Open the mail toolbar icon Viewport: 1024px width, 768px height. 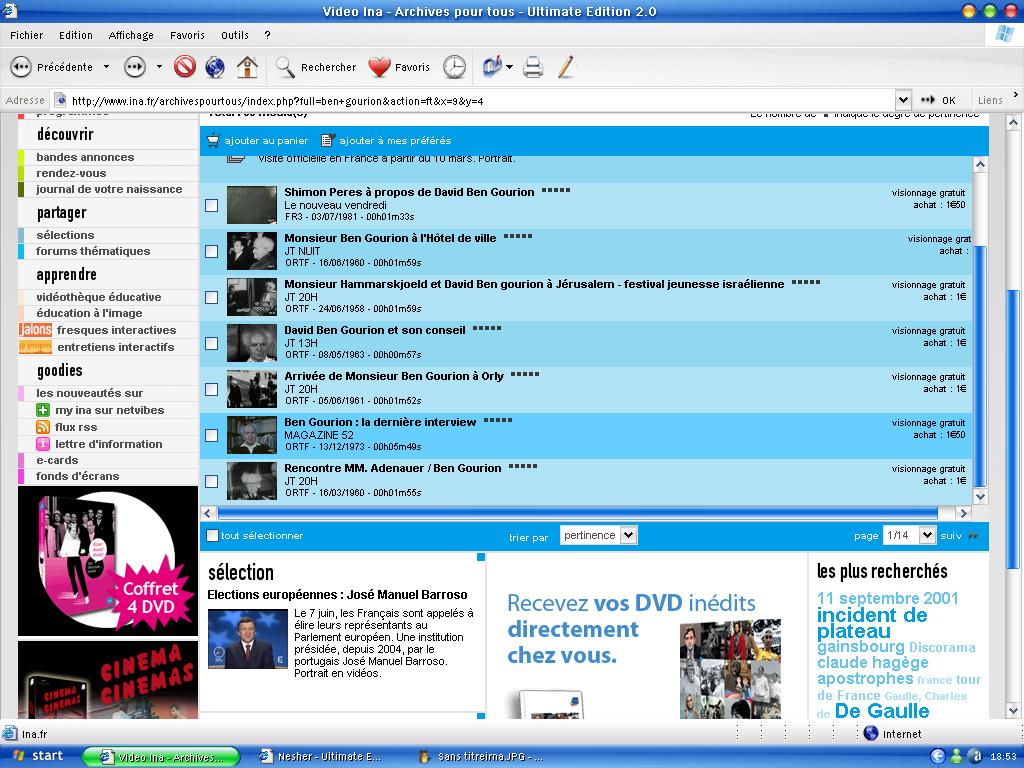[492, 67]
